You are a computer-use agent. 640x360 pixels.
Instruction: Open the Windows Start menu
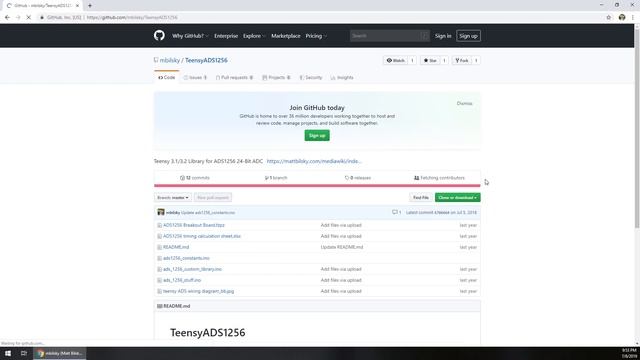click(x=8, y=353)
